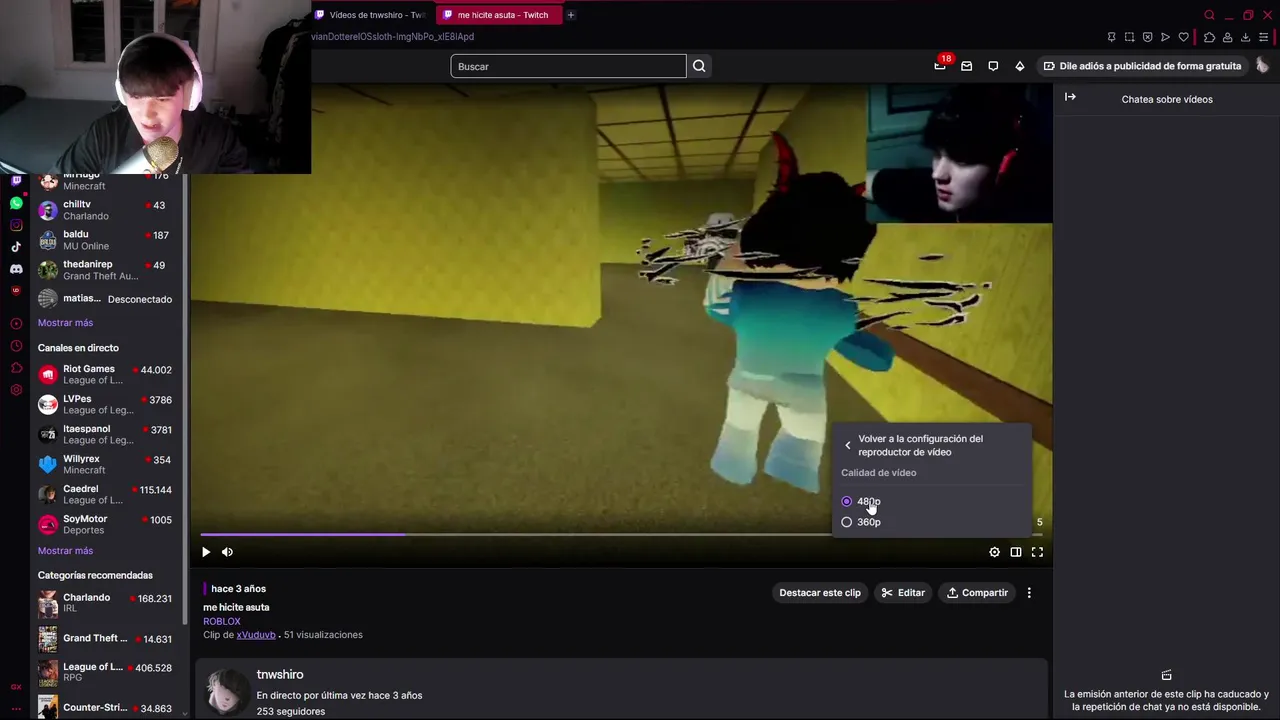Open WhatsApp in the Opera sidebar
This screenshot has height=720, width=1280.
[x=16, y=203]
